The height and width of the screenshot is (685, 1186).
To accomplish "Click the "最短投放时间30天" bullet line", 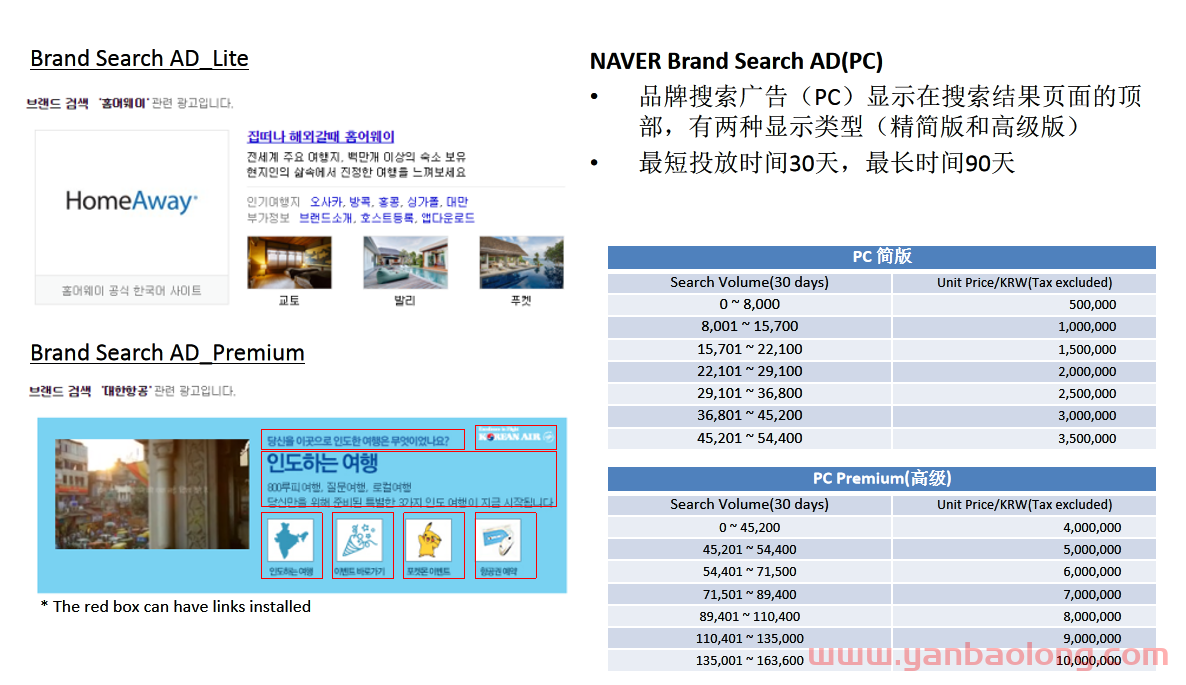I will [x=827, y=163].
